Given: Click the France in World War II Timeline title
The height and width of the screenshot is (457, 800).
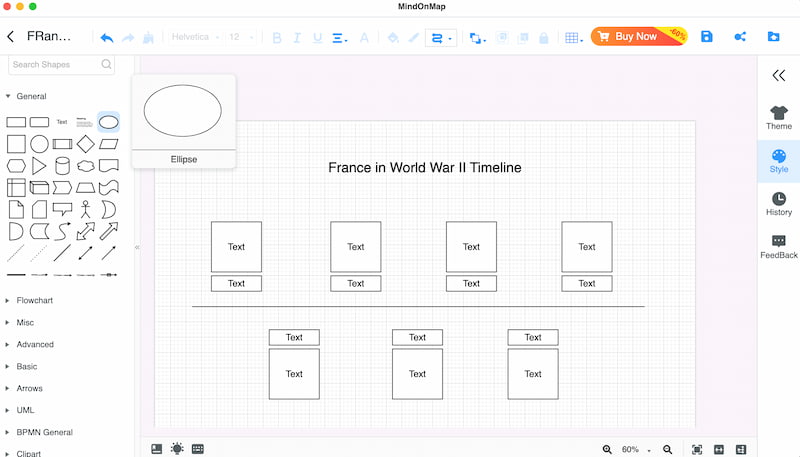Looking at the screenshot, I should (424, 167).
